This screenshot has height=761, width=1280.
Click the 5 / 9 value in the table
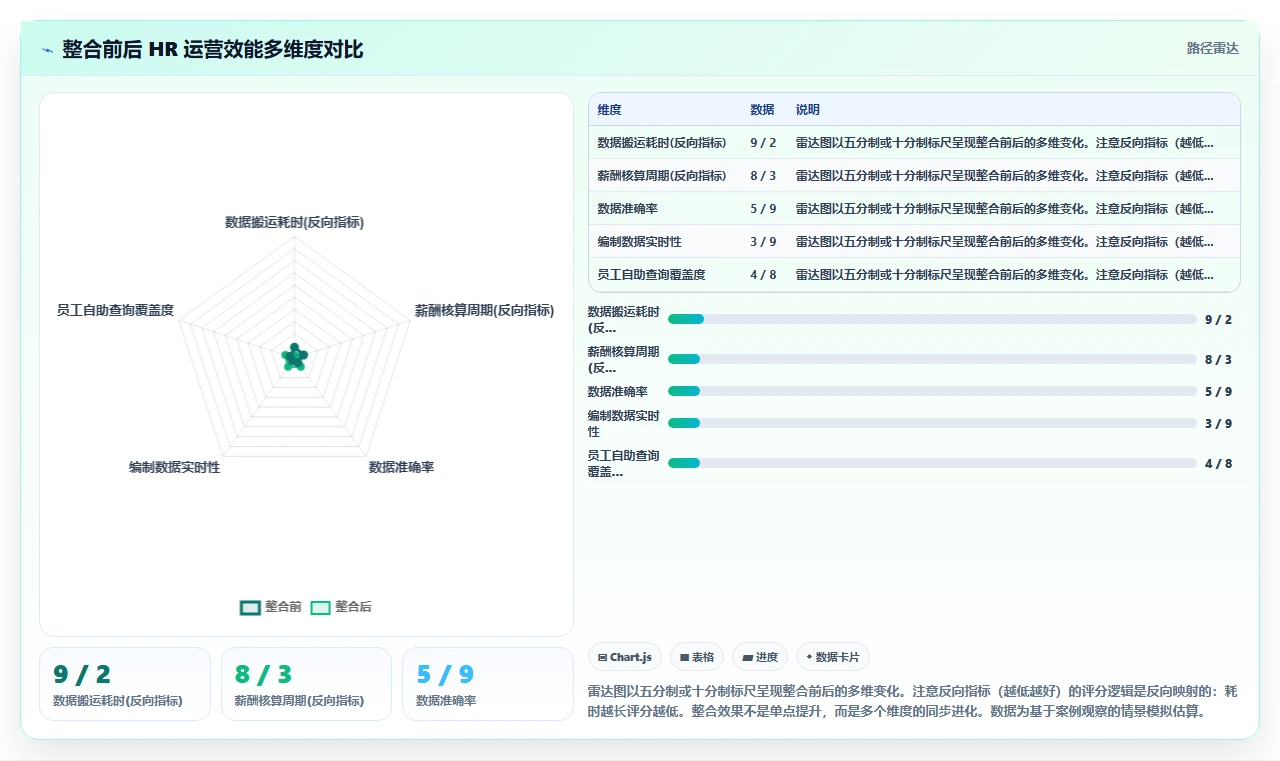pyautogui.click(x=763, y=209)
